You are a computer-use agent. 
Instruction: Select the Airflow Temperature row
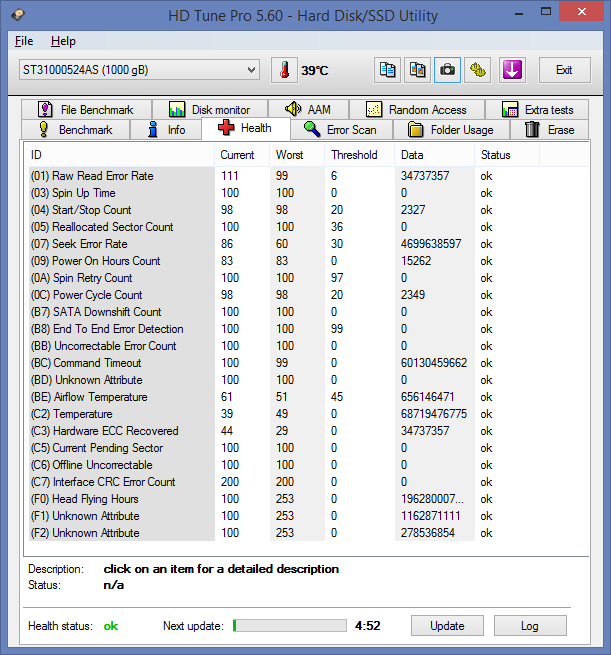284,397
